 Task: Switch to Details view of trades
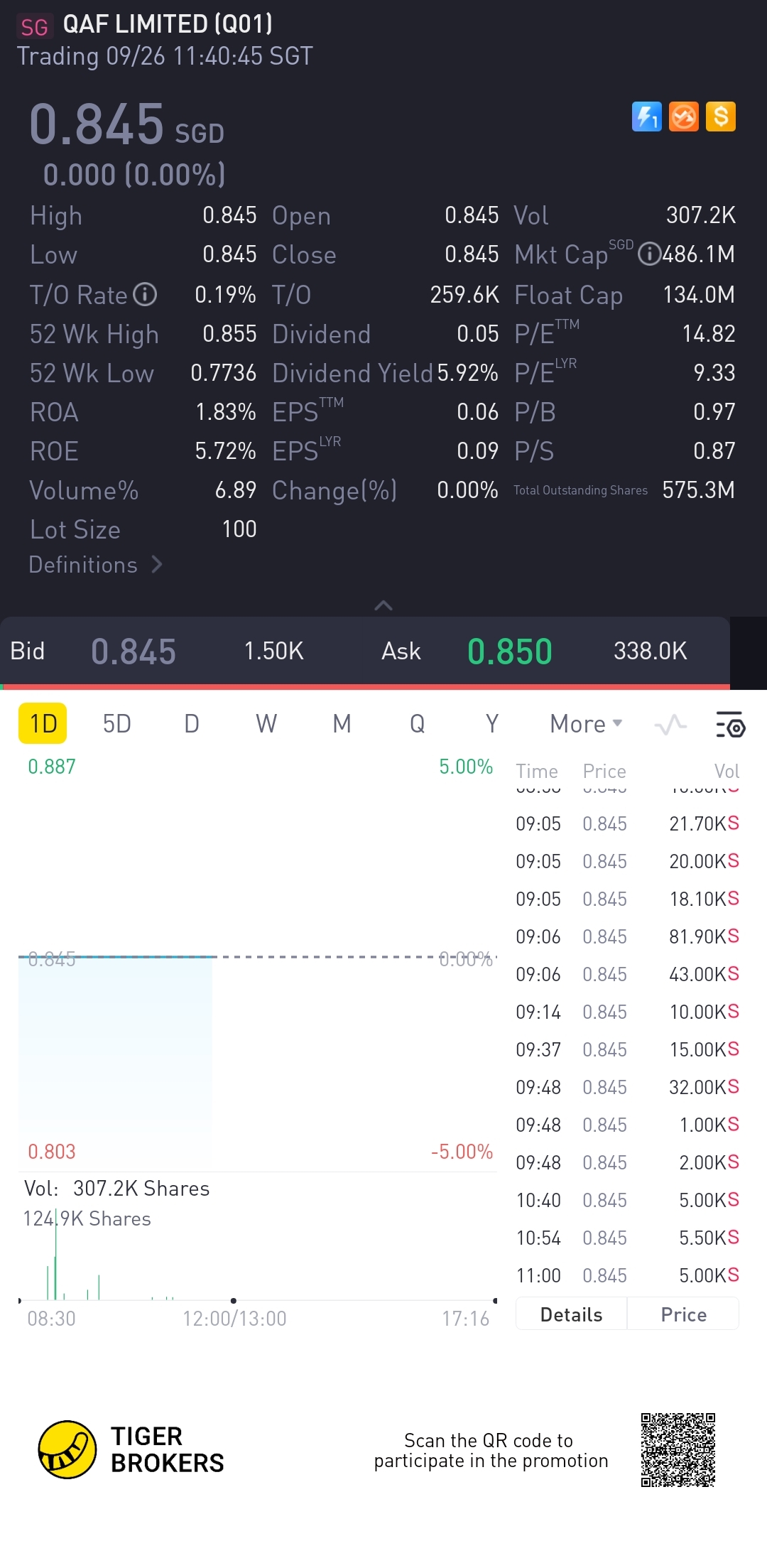click(571, 1314)
